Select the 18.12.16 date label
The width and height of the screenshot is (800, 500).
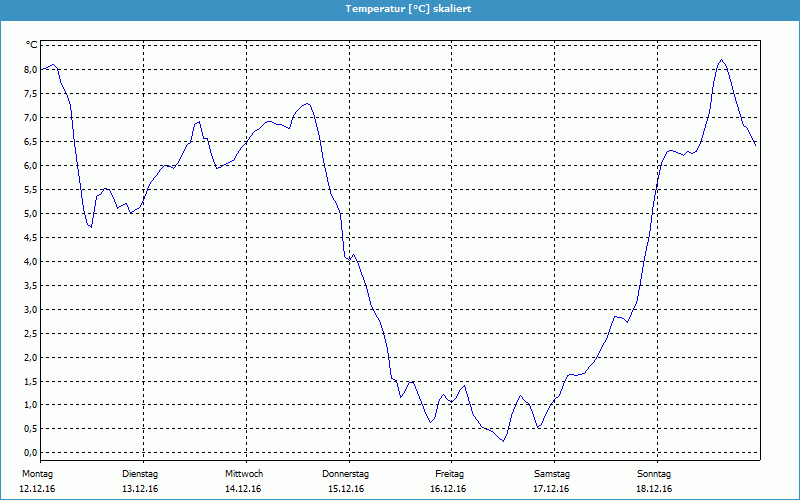(x=654, y=489)
